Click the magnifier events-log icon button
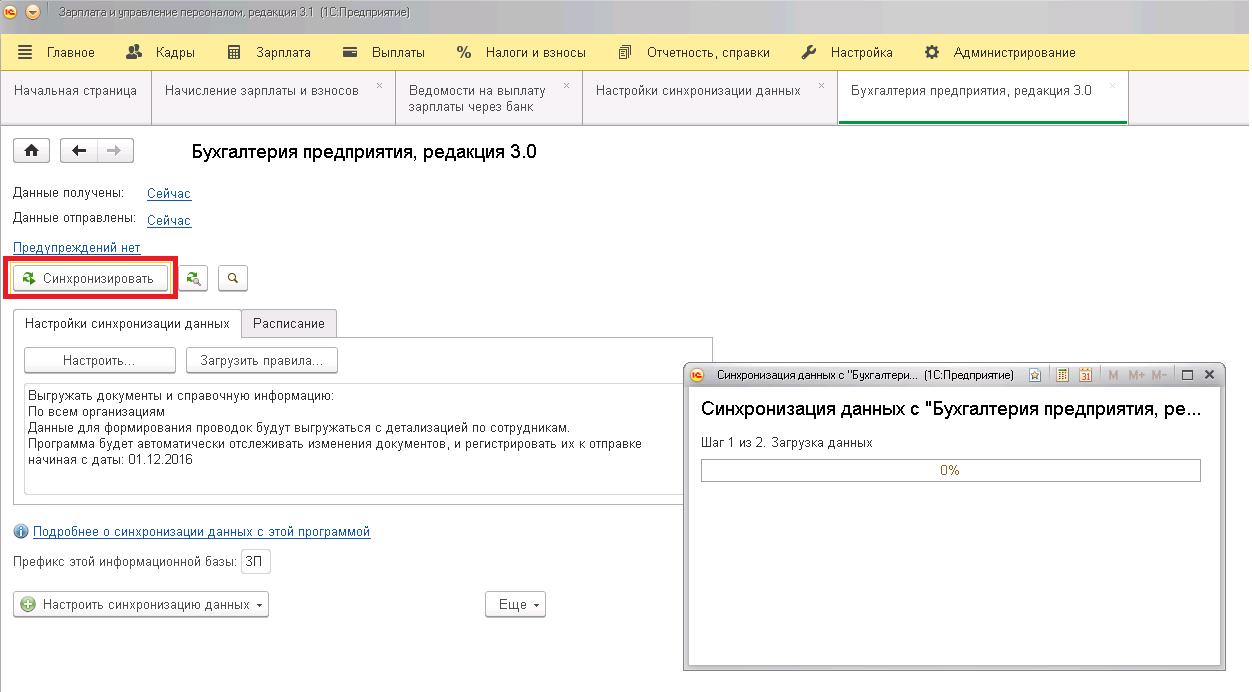Screen dimensions: 1252x692 point(233,278)
